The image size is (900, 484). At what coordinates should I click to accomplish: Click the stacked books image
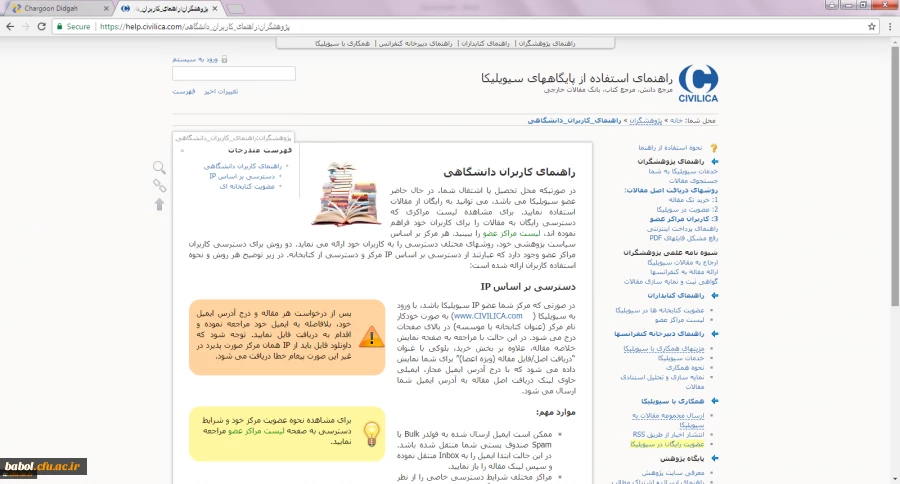point(344,193)
